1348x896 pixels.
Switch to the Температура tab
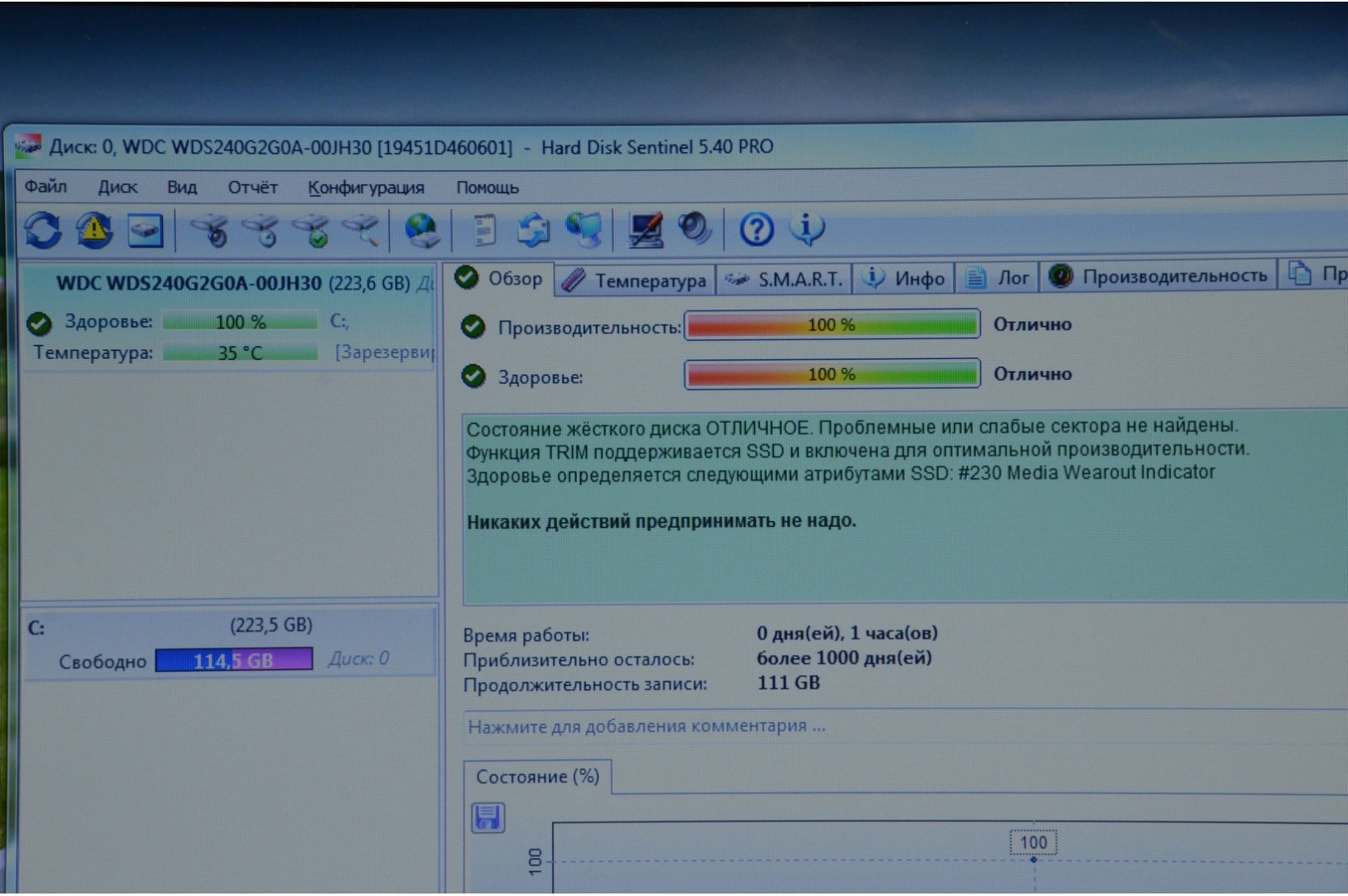pyautogui.click(x=635, y=280)
